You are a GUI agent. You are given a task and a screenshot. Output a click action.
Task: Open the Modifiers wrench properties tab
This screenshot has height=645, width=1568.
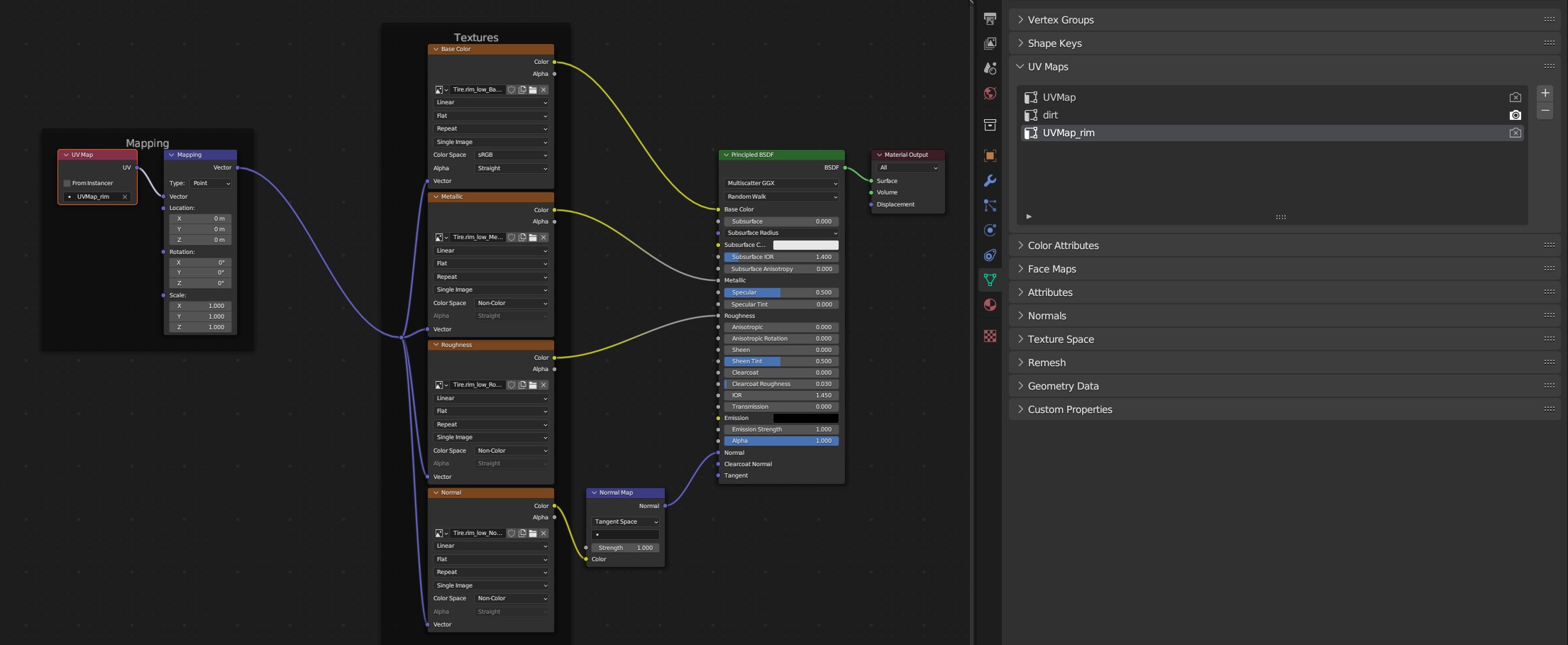(x=990, y=181)
